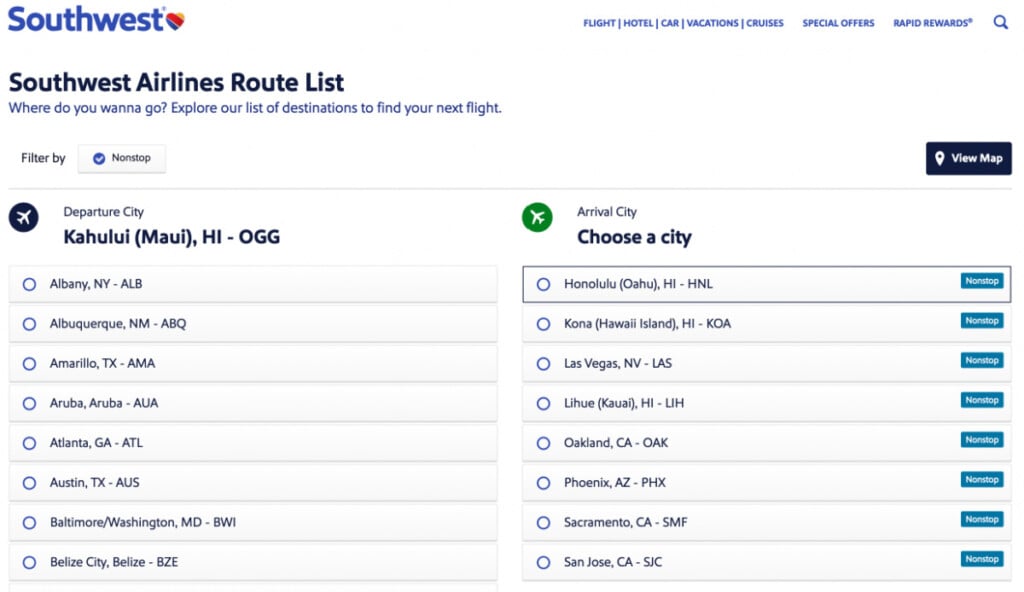The image size is (1024, 592).
Task: Click Nonstop badge on Phoenix row
Action: [x=982, y=480]
